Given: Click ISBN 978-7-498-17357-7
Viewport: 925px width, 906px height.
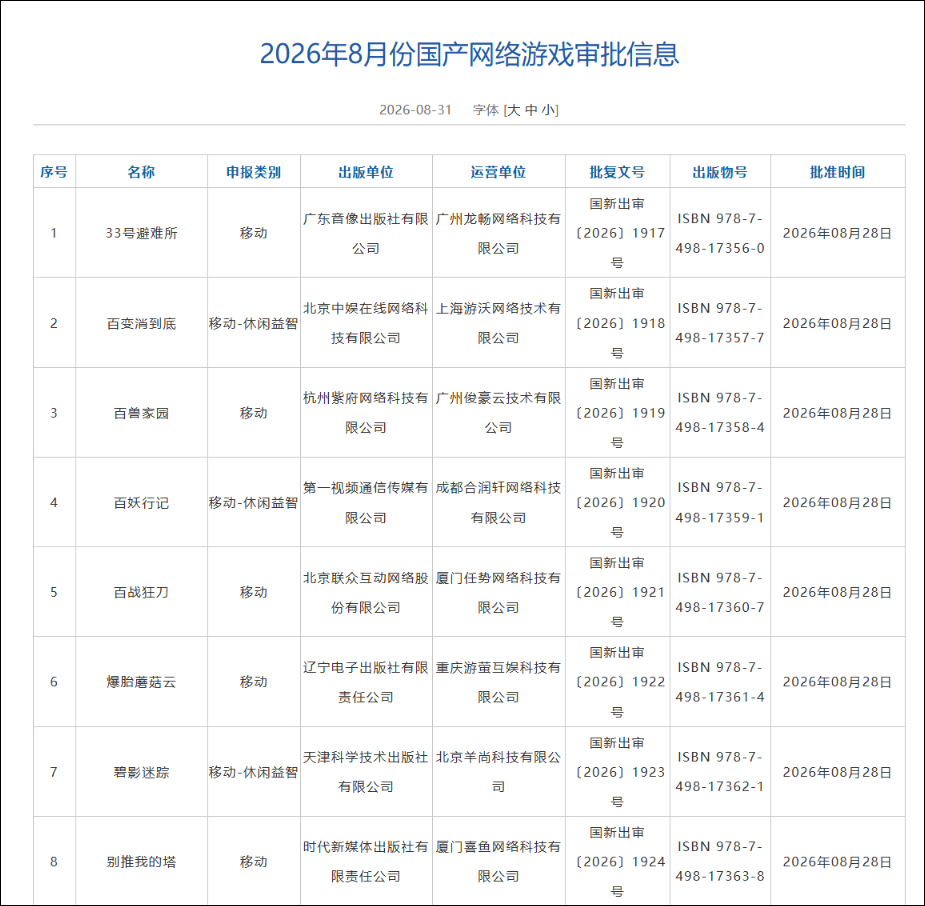Looking at the screenshot, I should click(x=720, y=323).
